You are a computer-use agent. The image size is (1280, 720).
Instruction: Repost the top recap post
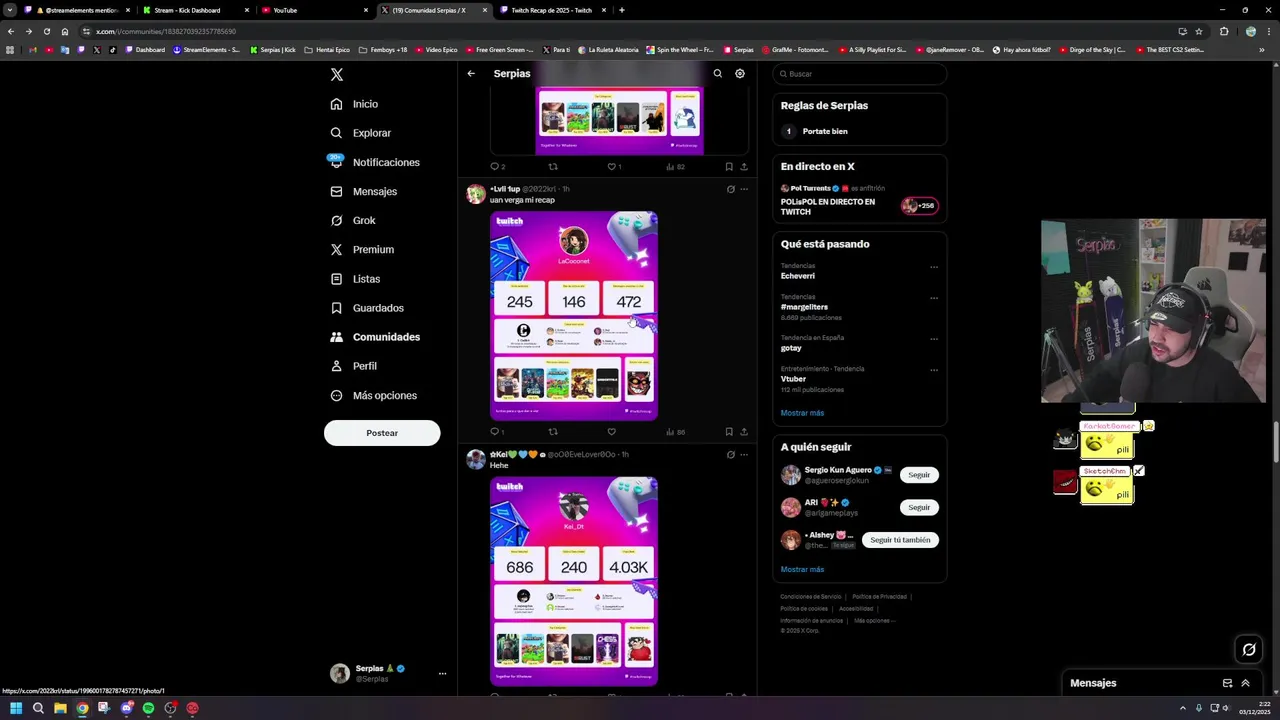[x=553, y=167]
